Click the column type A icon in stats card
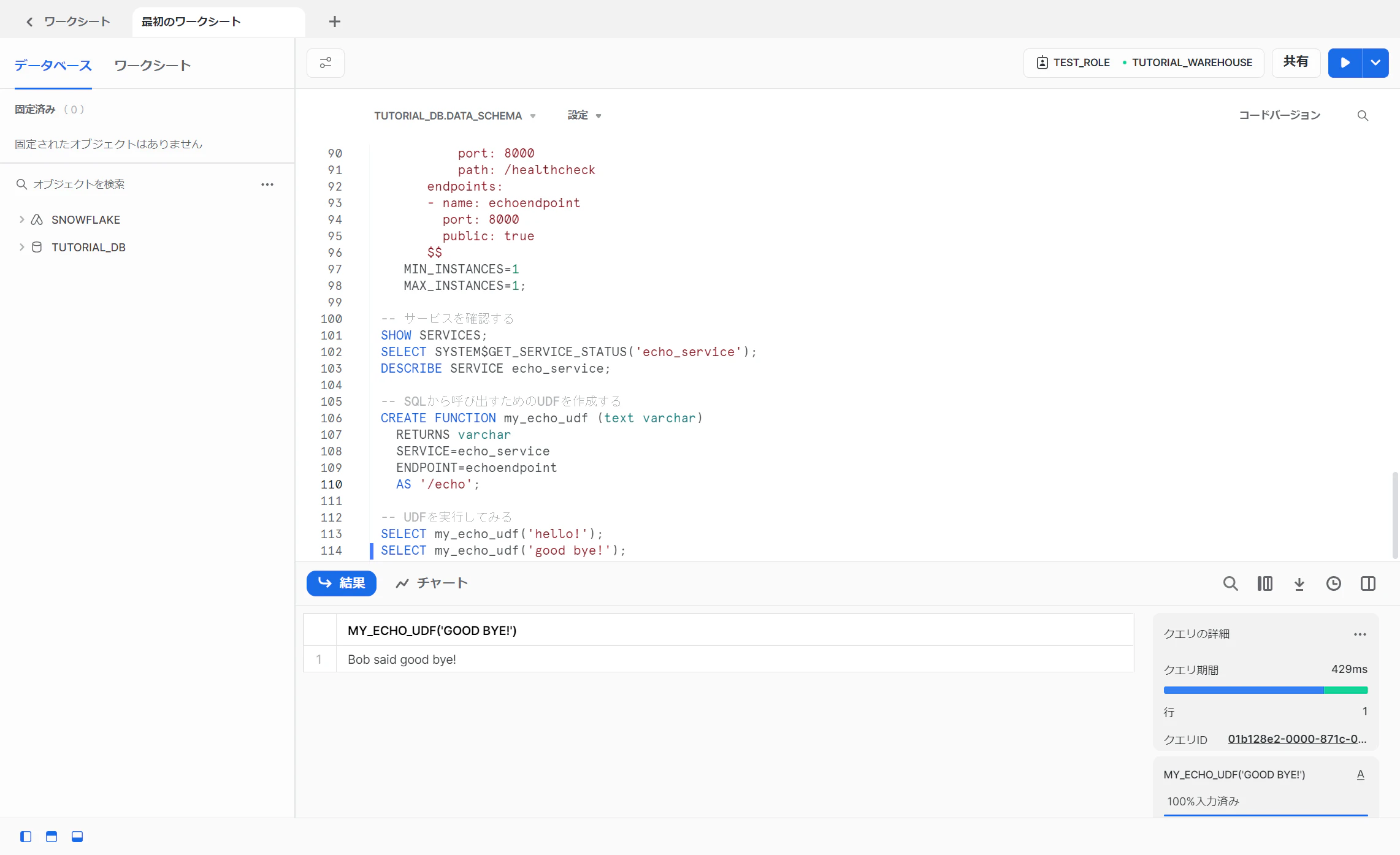 pos(1360,775)
